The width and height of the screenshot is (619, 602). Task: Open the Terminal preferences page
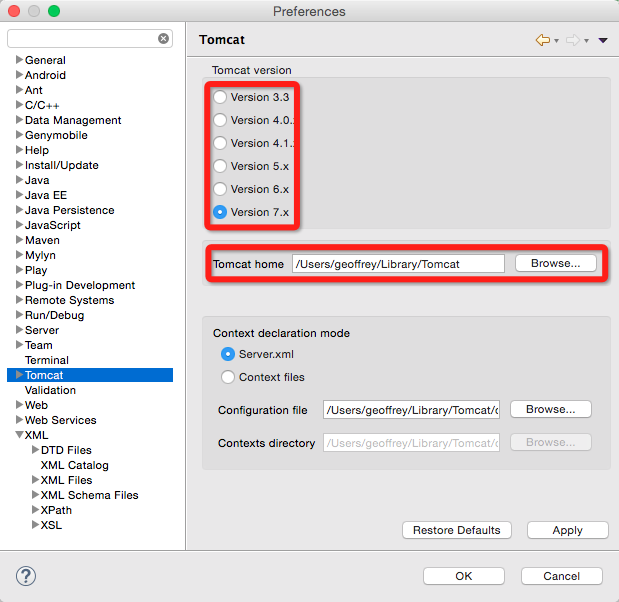point(47,360)
